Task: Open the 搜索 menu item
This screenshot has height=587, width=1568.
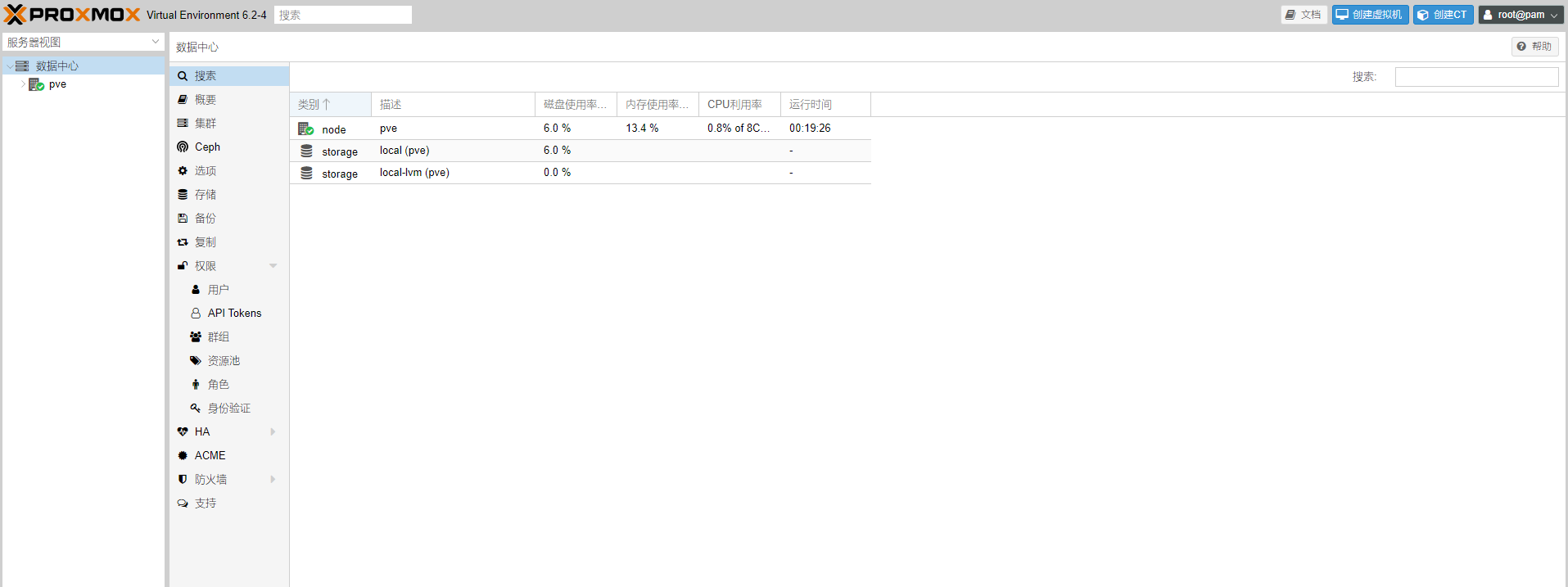Action: tap(229, 76)
